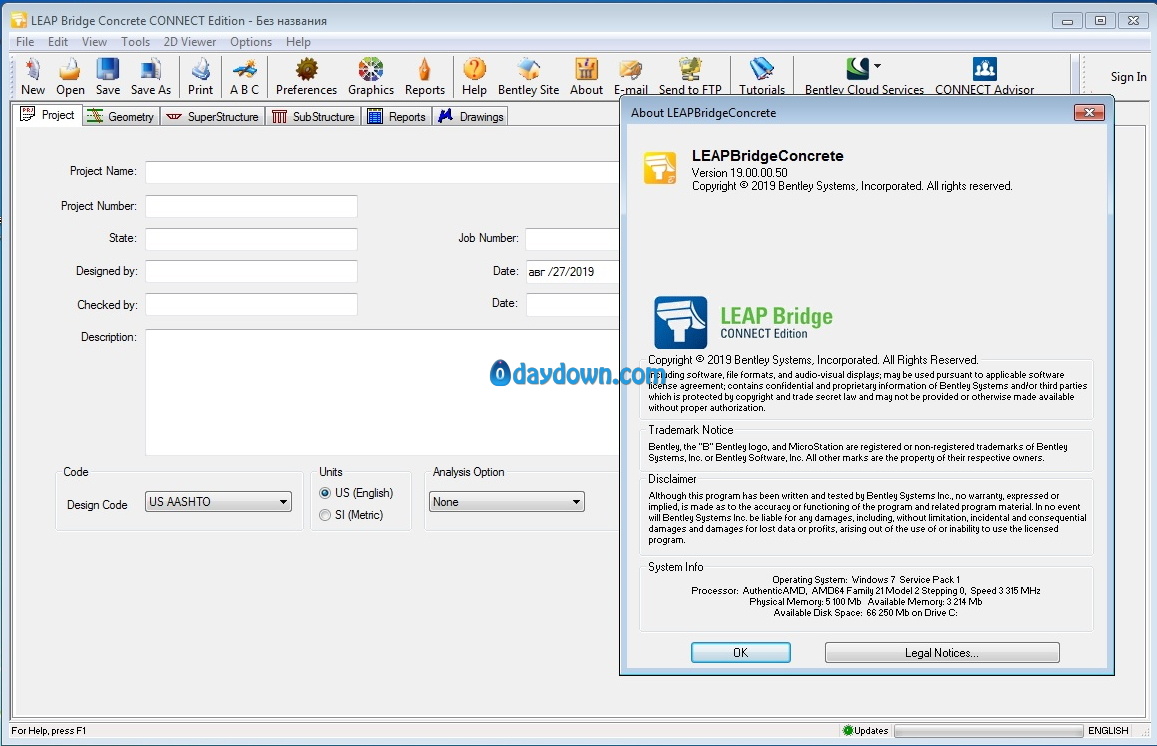The width and height of the screenshot is (1157, 746).
Task: Open the 2D Viewer menu
Action: tap(190, 42)
